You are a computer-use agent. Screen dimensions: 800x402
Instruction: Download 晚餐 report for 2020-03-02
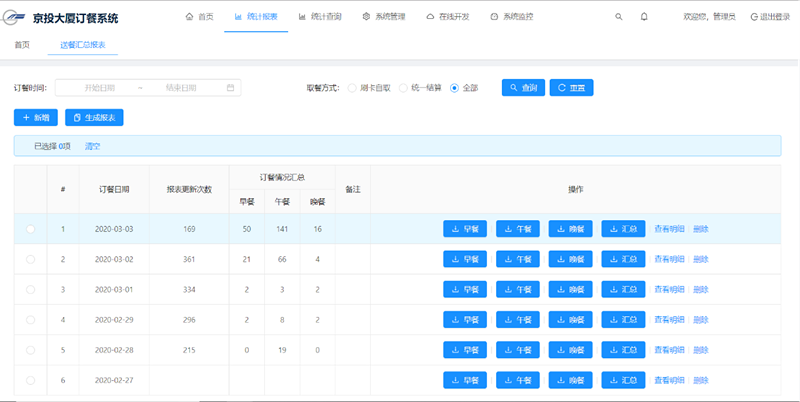pos(570,259)
